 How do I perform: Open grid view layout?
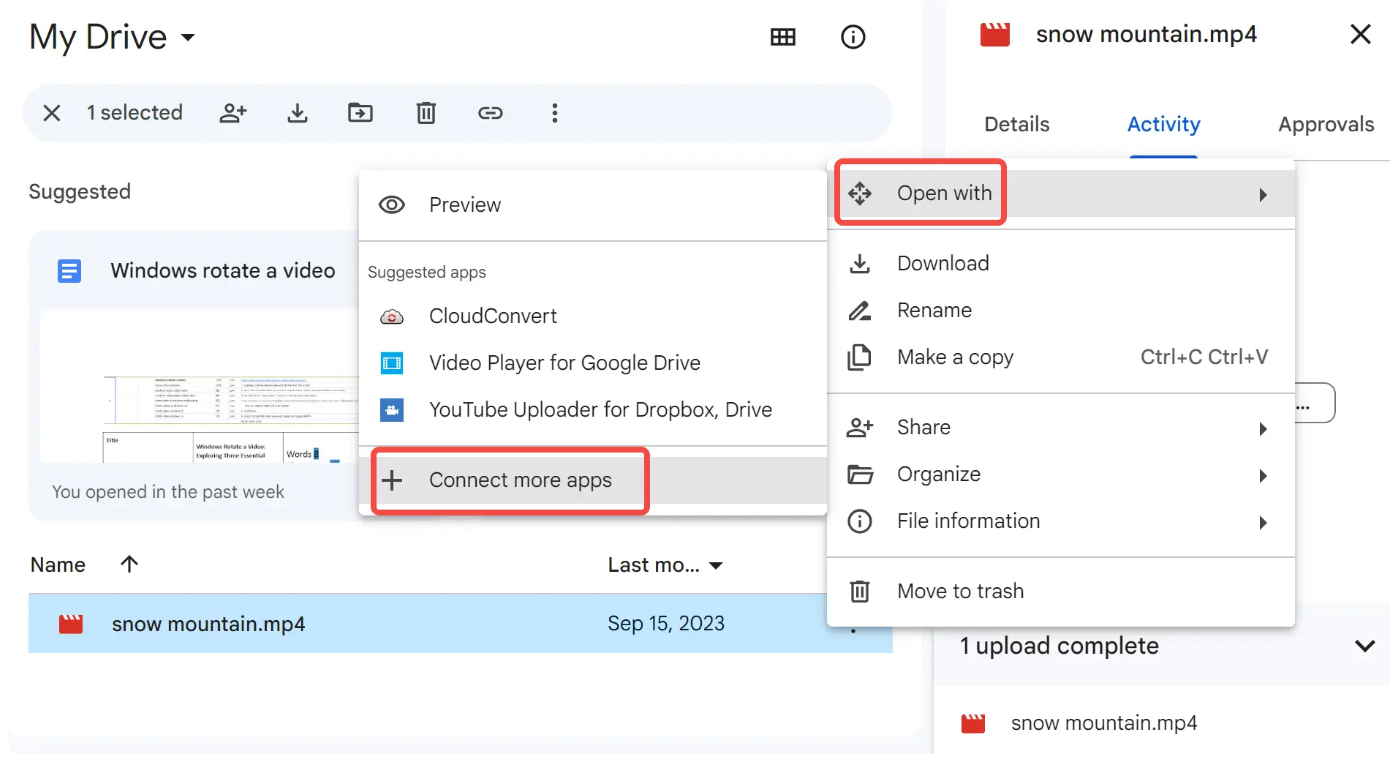point(783,37)
